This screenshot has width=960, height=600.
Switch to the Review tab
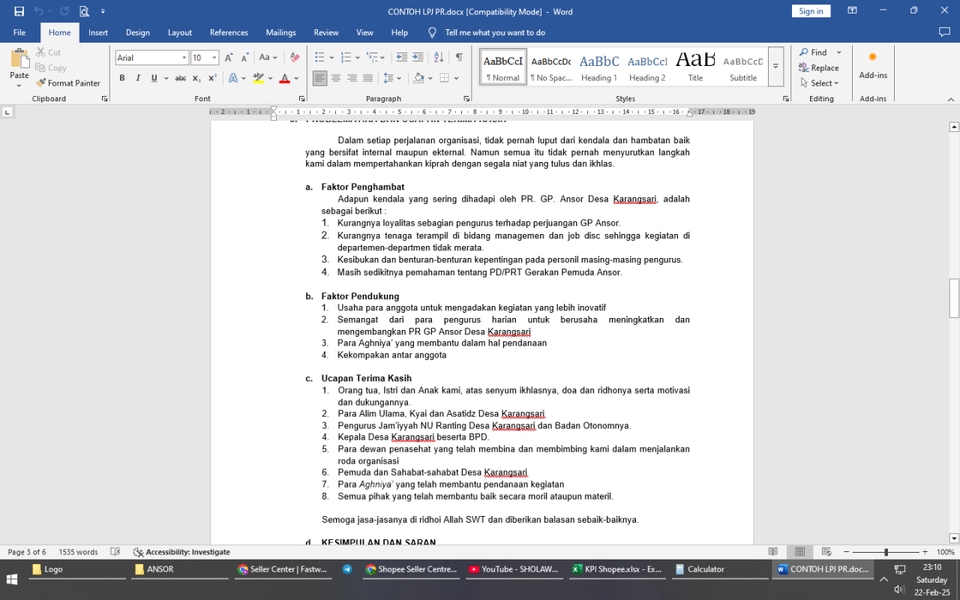point(326,32)
